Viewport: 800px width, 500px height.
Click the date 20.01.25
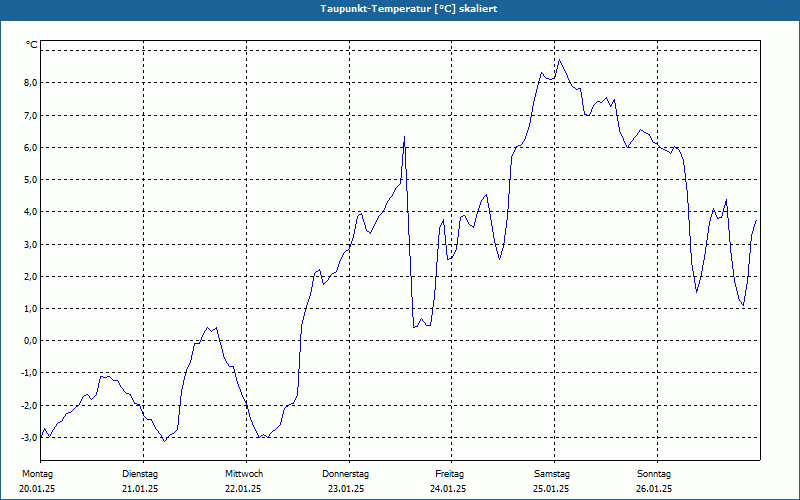37,489
